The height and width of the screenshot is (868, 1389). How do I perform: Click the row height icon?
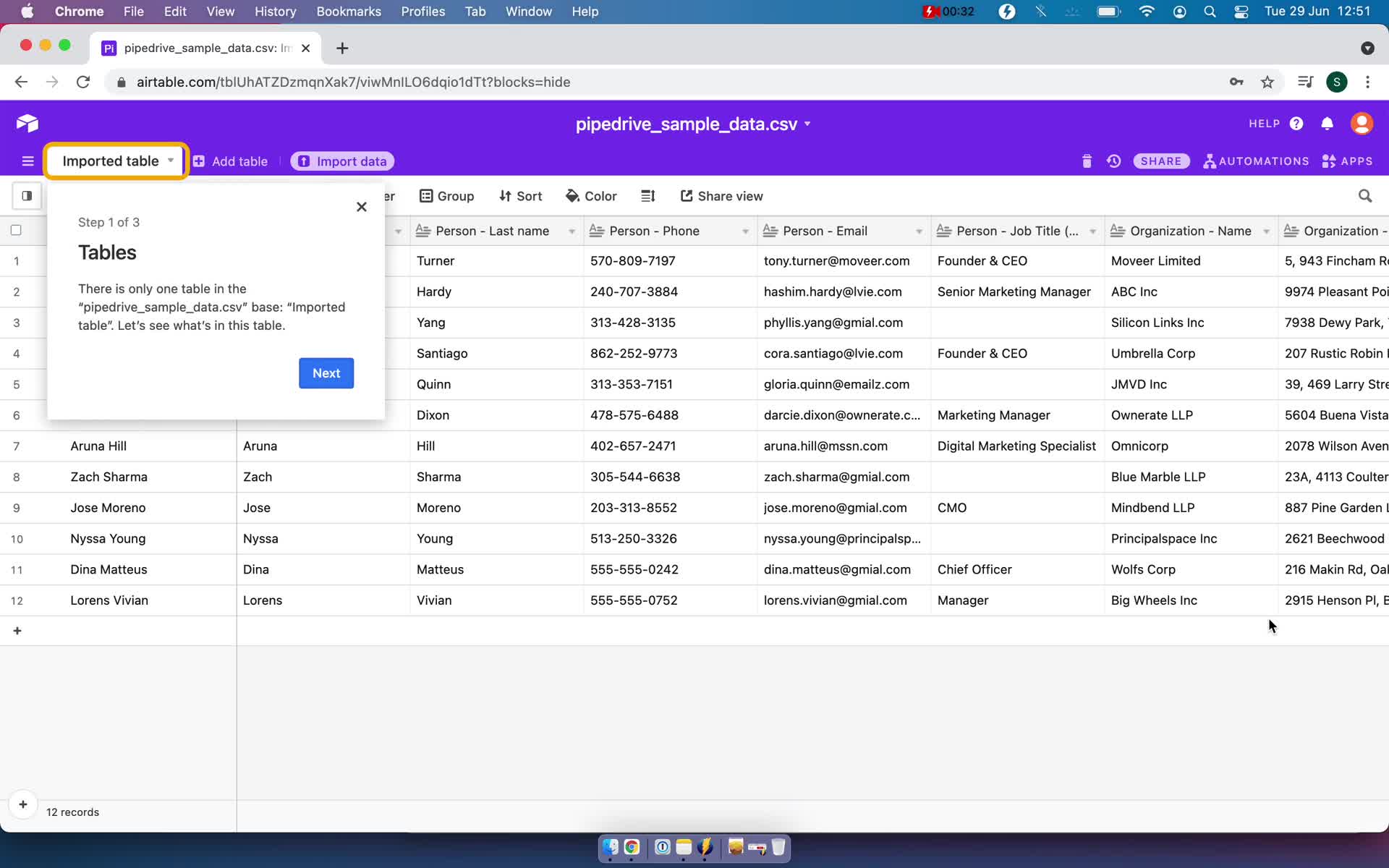648,196
